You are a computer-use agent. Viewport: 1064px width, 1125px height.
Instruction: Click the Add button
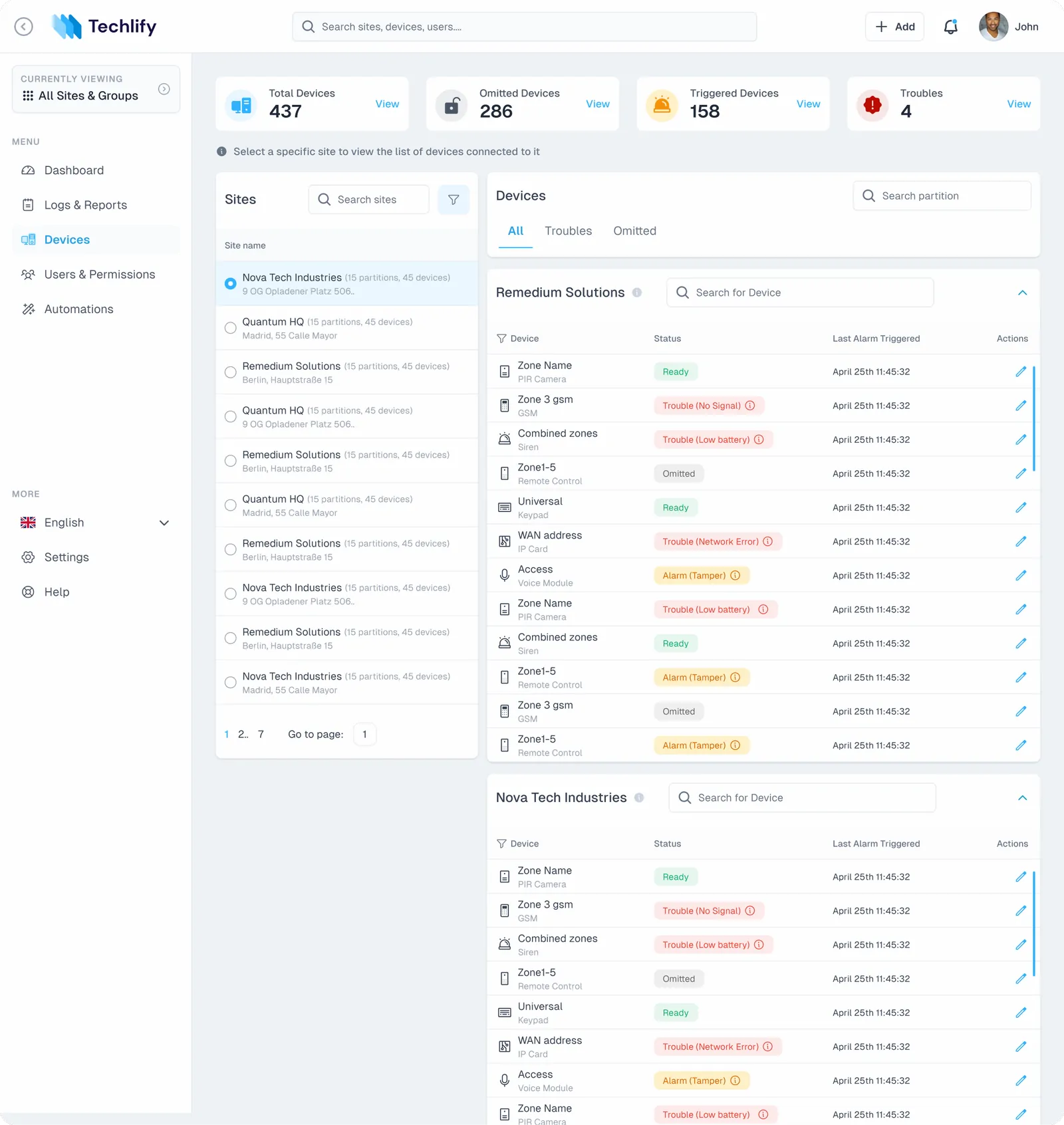(894, 27)
